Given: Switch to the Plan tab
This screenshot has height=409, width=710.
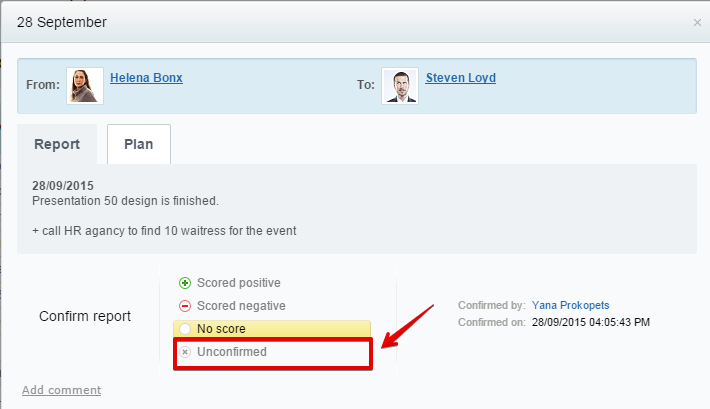Looking at the screenshot, I should [139, 144].
